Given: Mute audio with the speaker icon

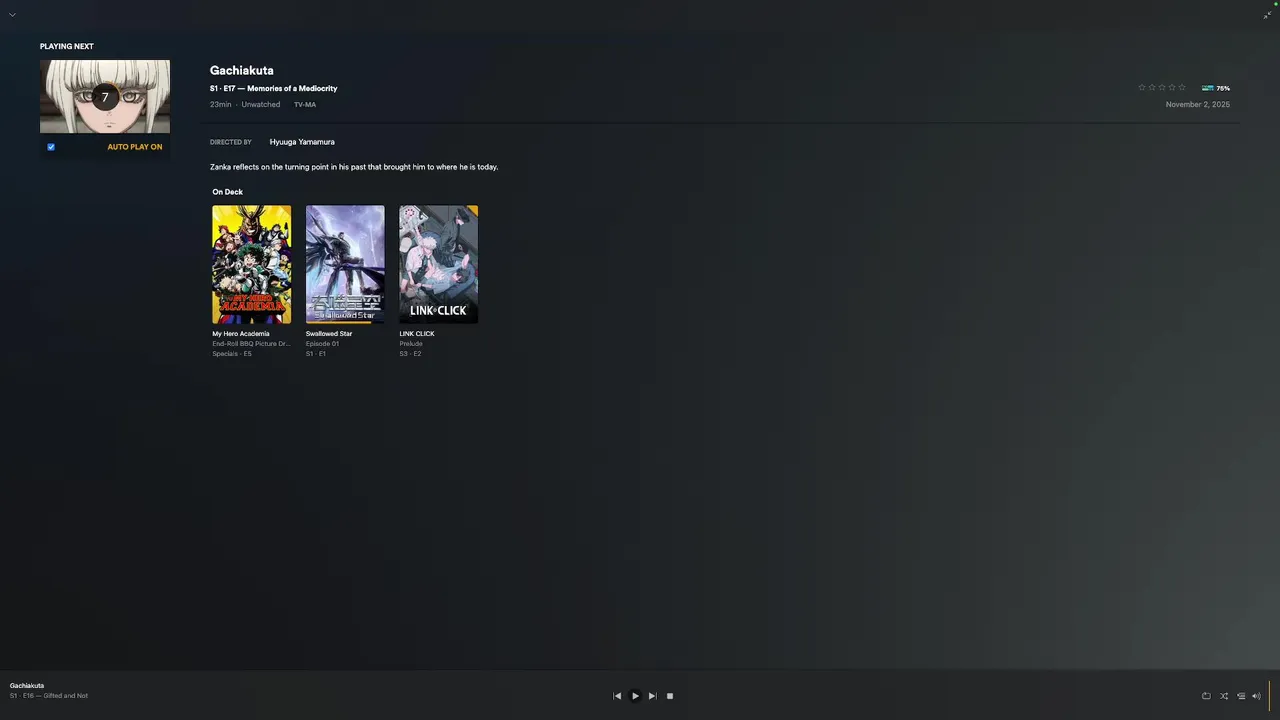Looking at the screenshot, I should [x=1257, y=696].
